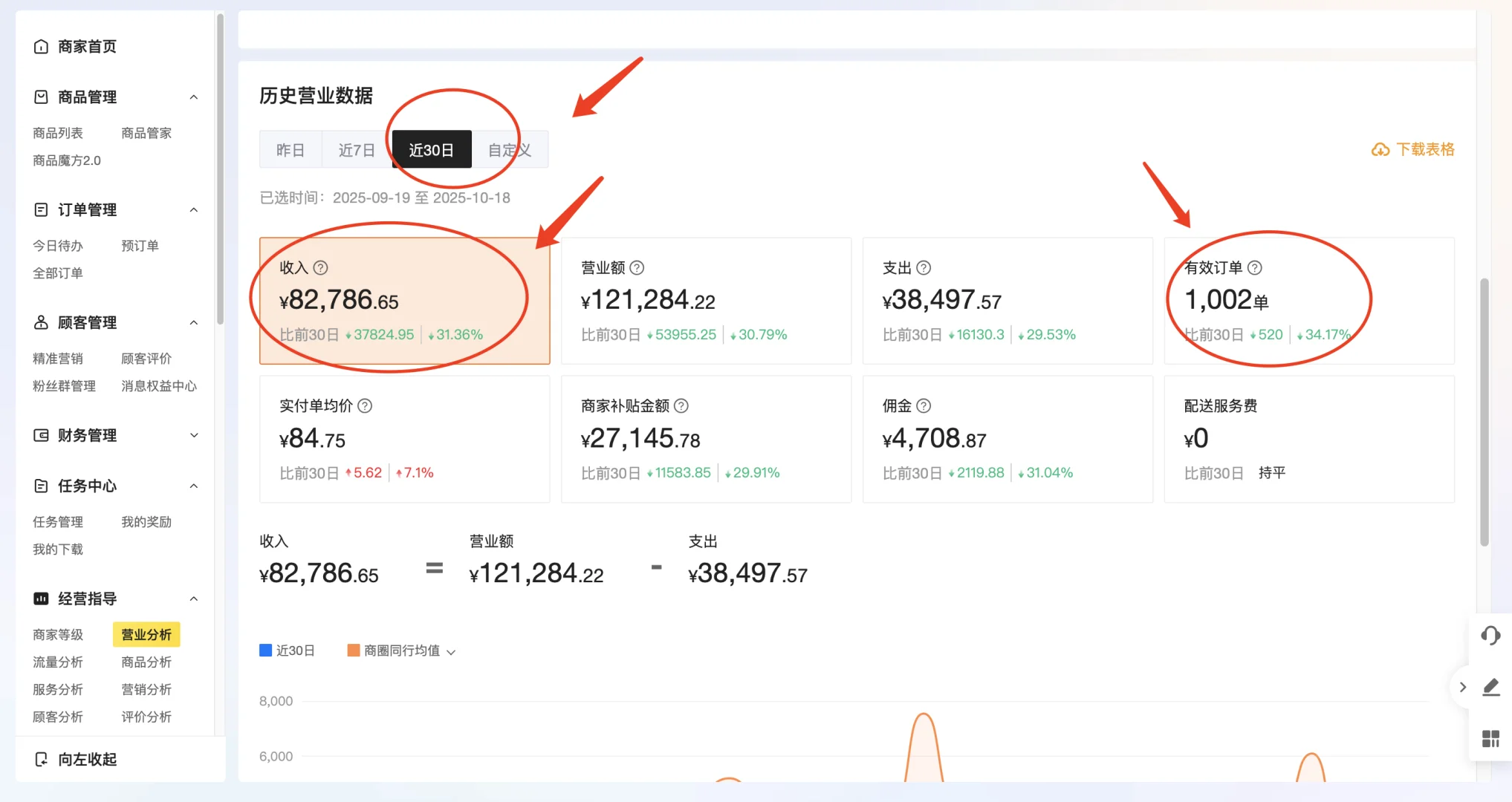Open the floating grid widget icon
The height and width of the screenshot is (802, 1512).
[x=1490, y=738]
